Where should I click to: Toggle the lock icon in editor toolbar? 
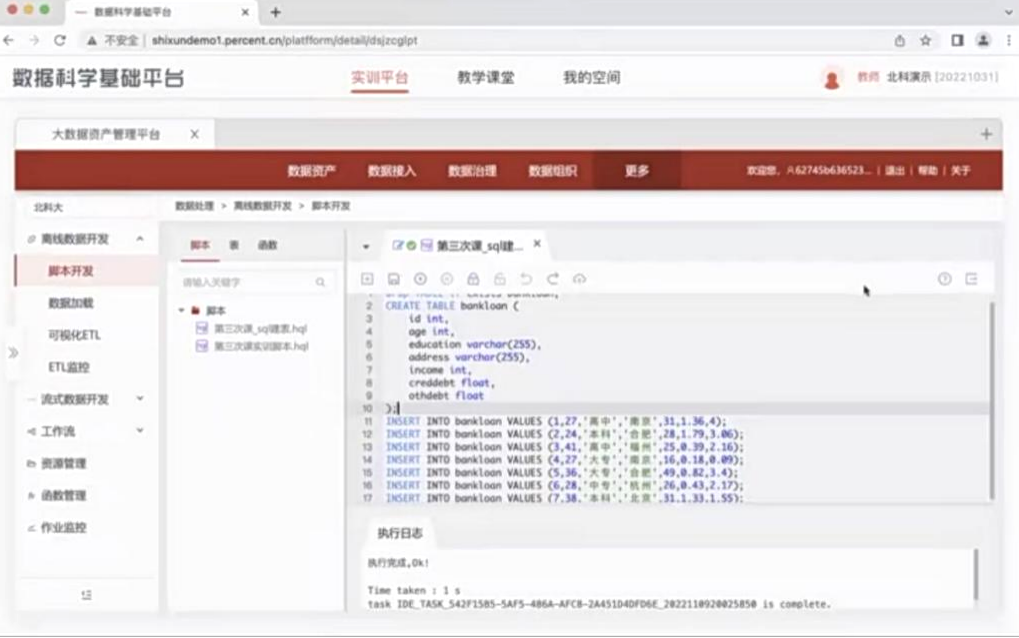473,280
